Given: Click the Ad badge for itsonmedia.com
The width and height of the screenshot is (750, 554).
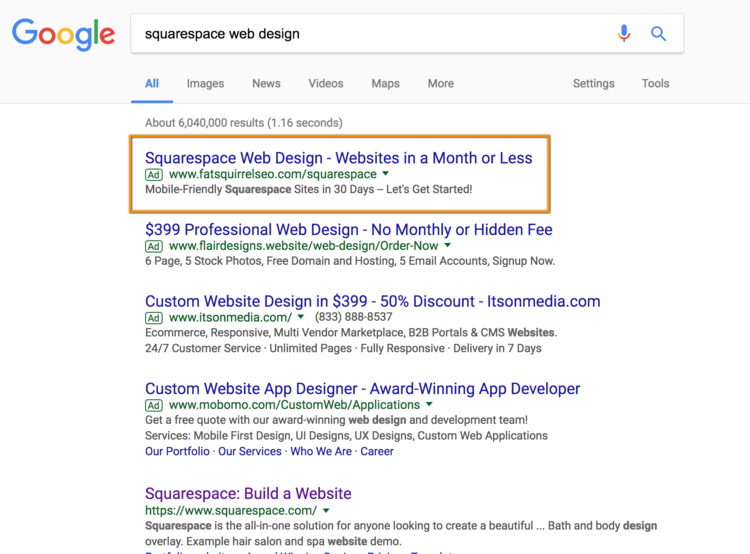Looking at the screenshot, I should 154,318.
